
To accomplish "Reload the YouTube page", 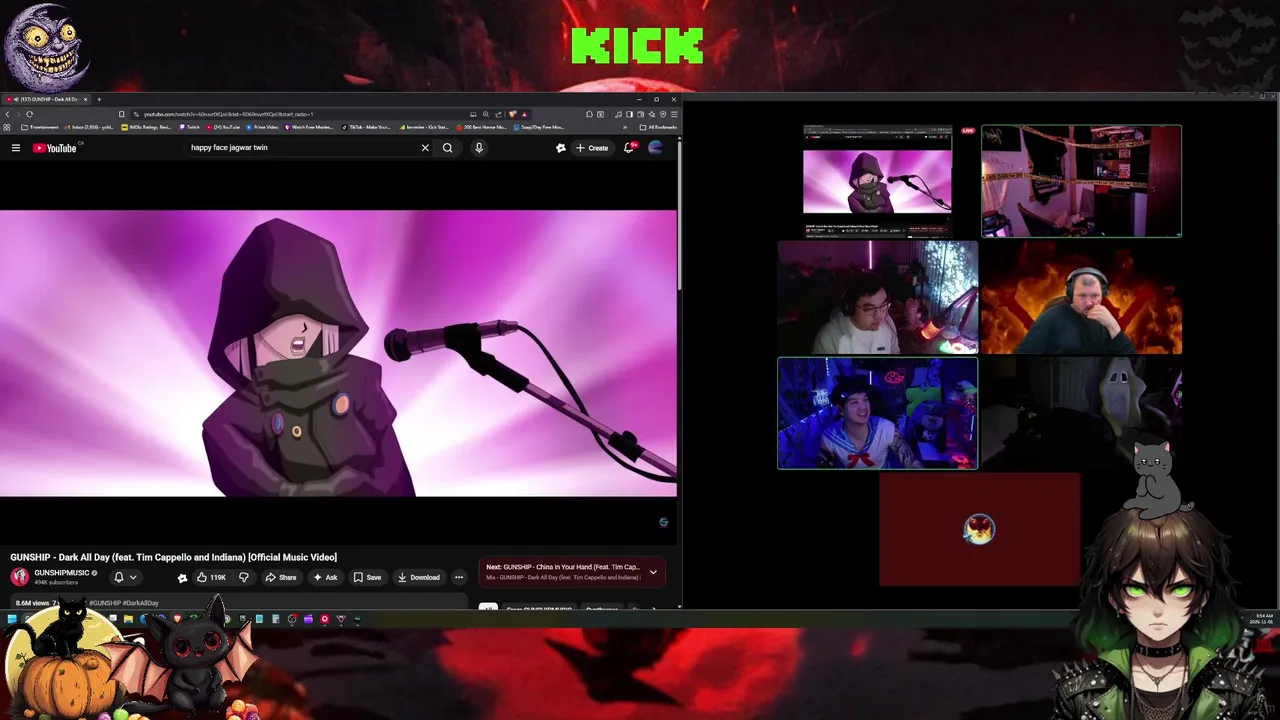I will (29, 114).
